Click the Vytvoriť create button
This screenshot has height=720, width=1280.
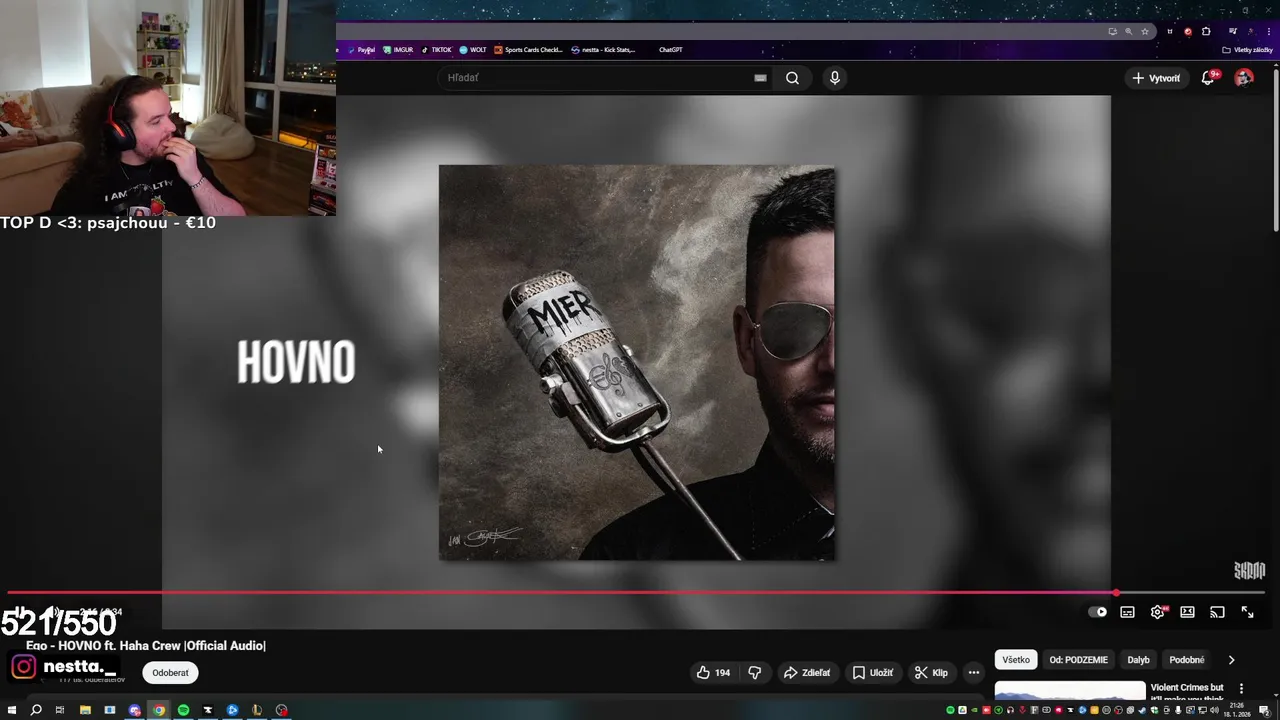1155,78
